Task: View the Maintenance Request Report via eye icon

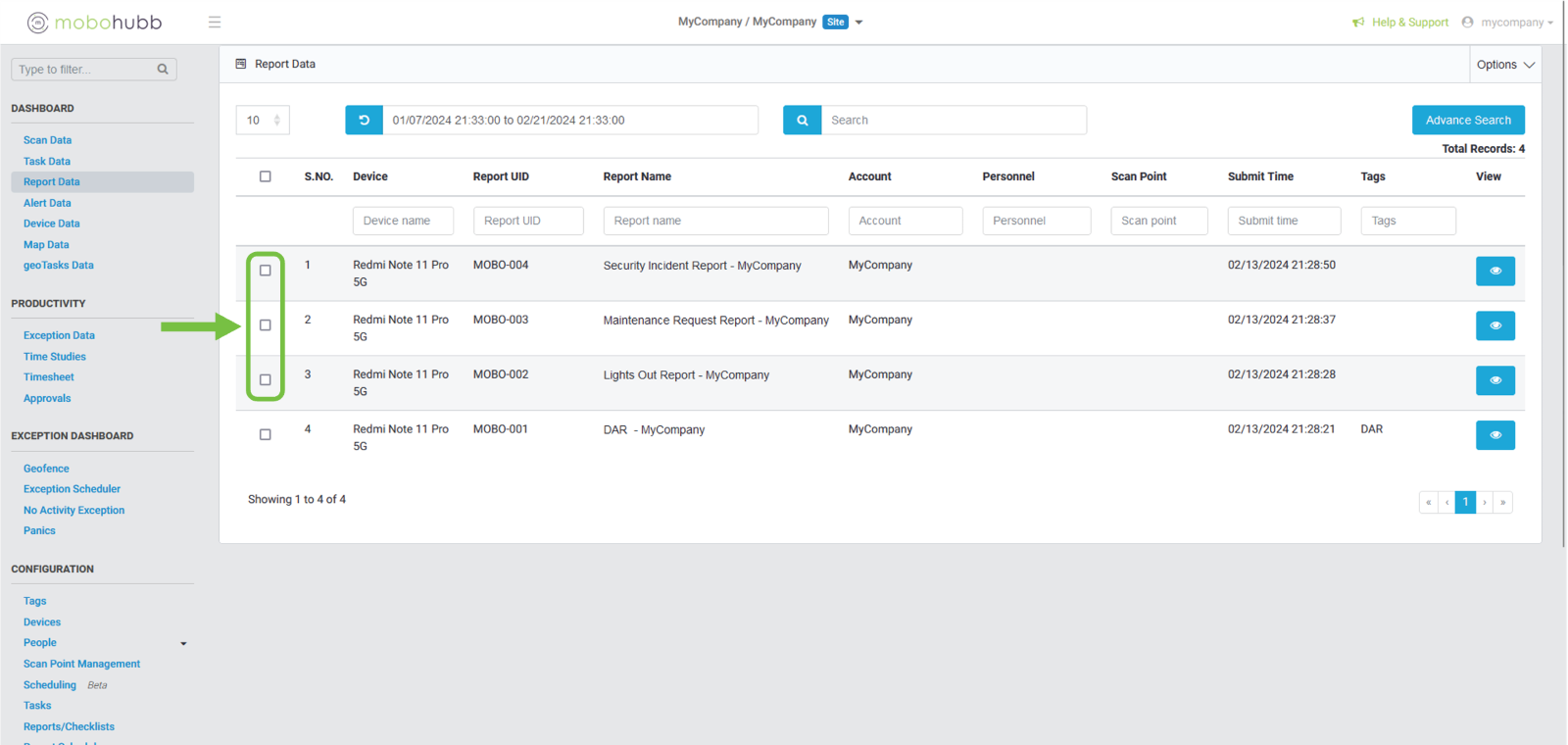Action: 1494,325
